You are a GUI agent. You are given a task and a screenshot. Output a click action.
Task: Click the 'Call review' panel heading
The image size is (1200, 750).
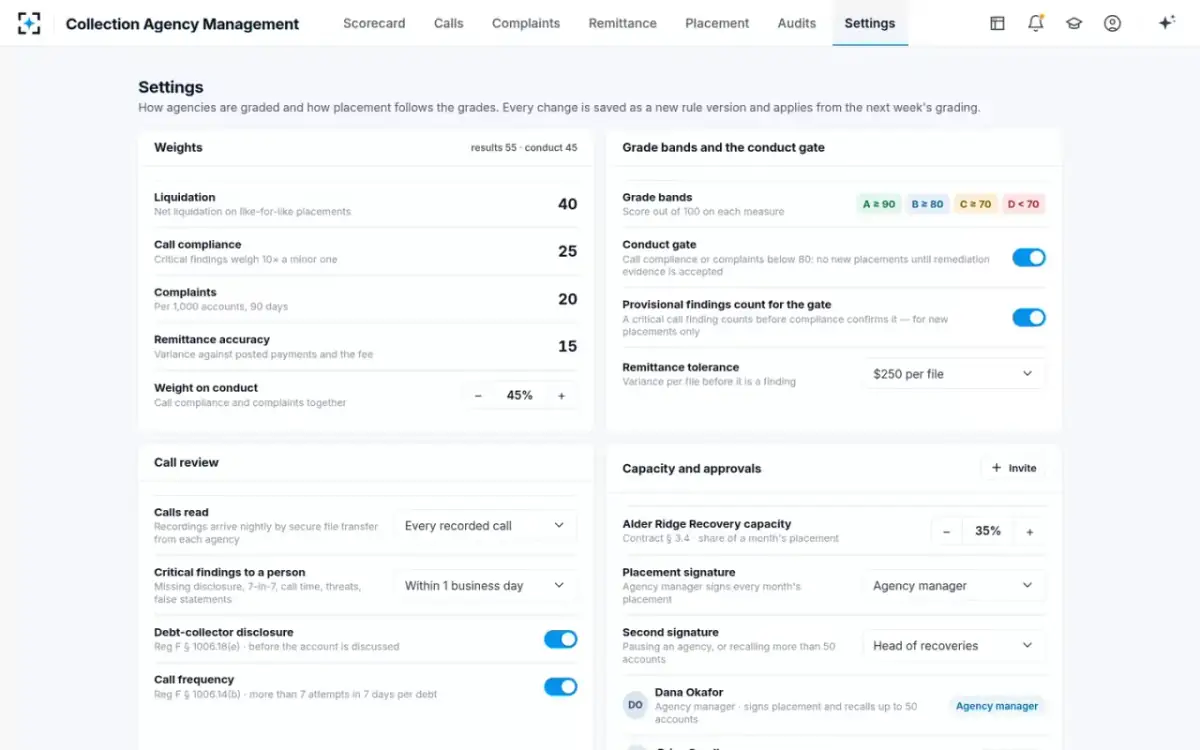coord(186,462)
